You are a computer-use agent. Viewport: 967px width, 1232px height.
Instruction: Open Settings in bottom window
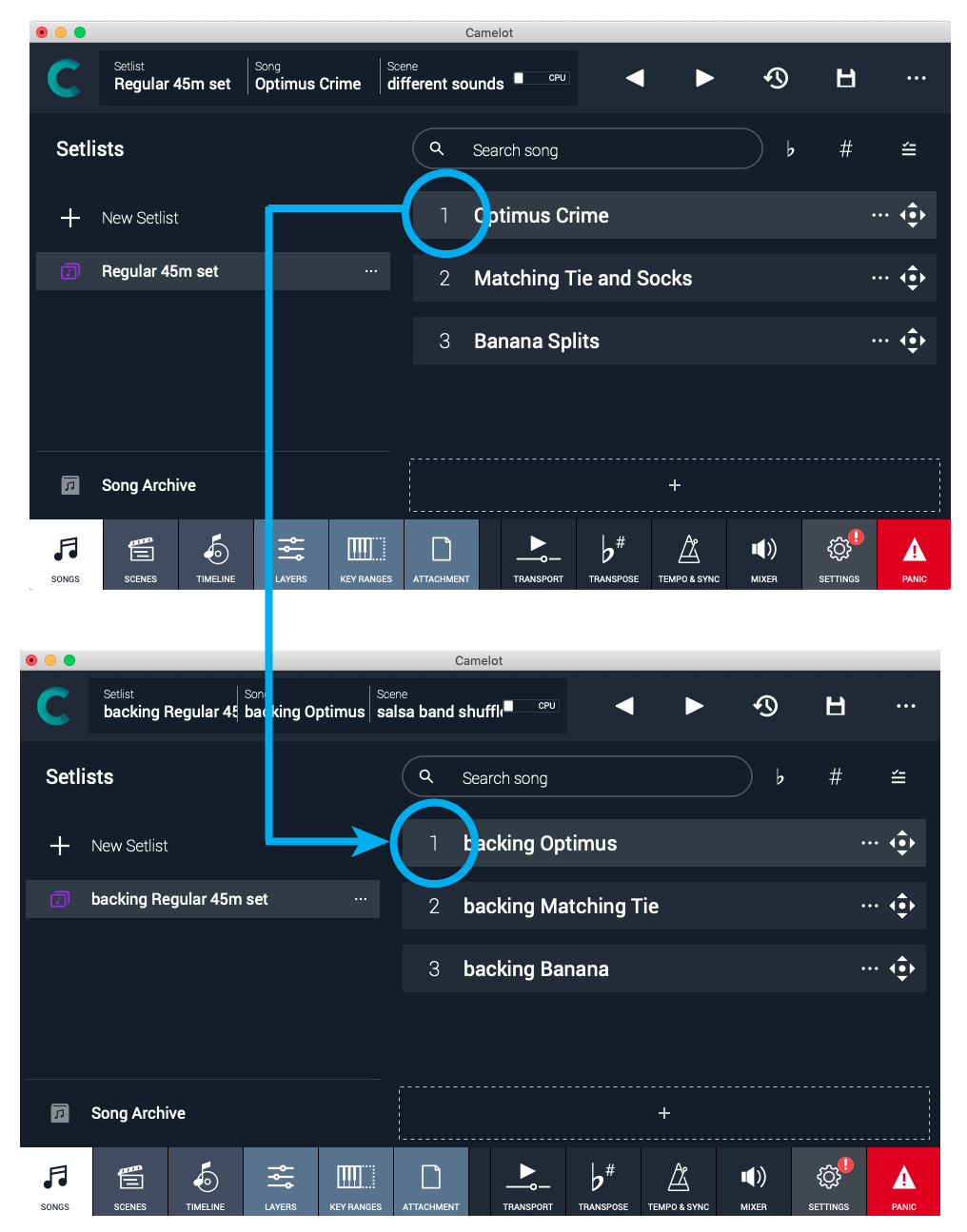[829, 1183]
